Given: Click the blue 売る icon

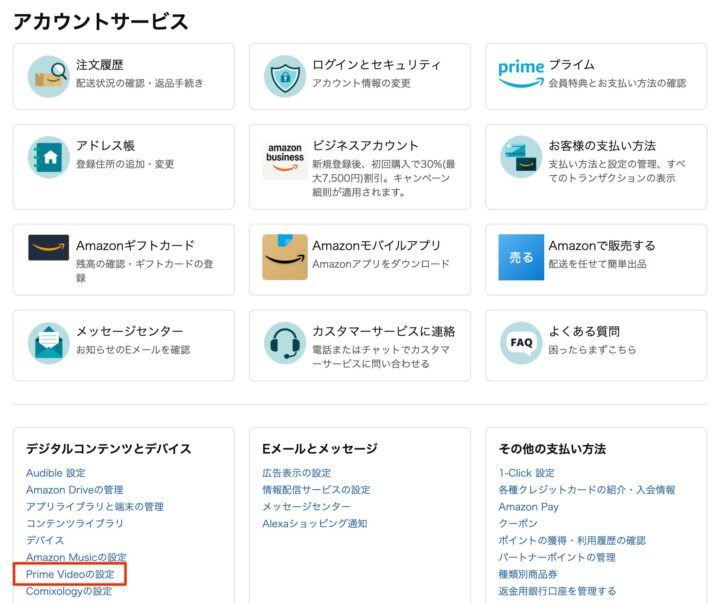Looking at the screenshot, I should (521, 257).
